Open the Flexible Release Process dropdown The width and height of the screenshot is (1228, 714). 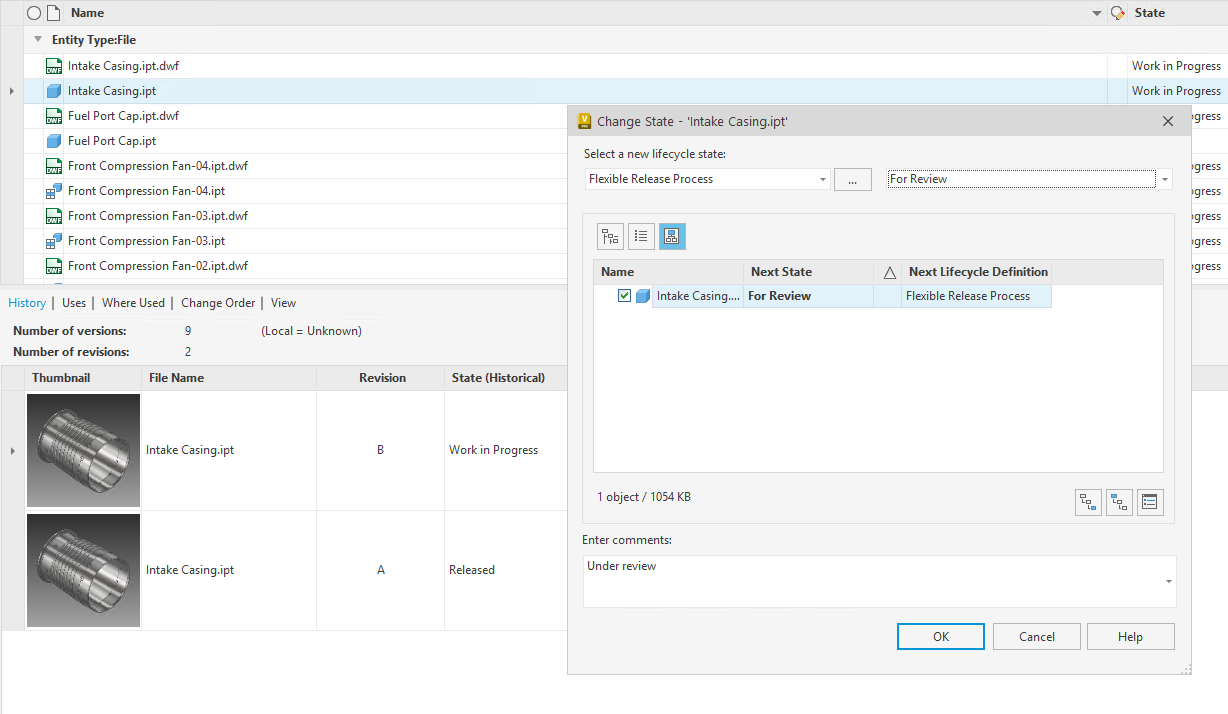(820, 178)
